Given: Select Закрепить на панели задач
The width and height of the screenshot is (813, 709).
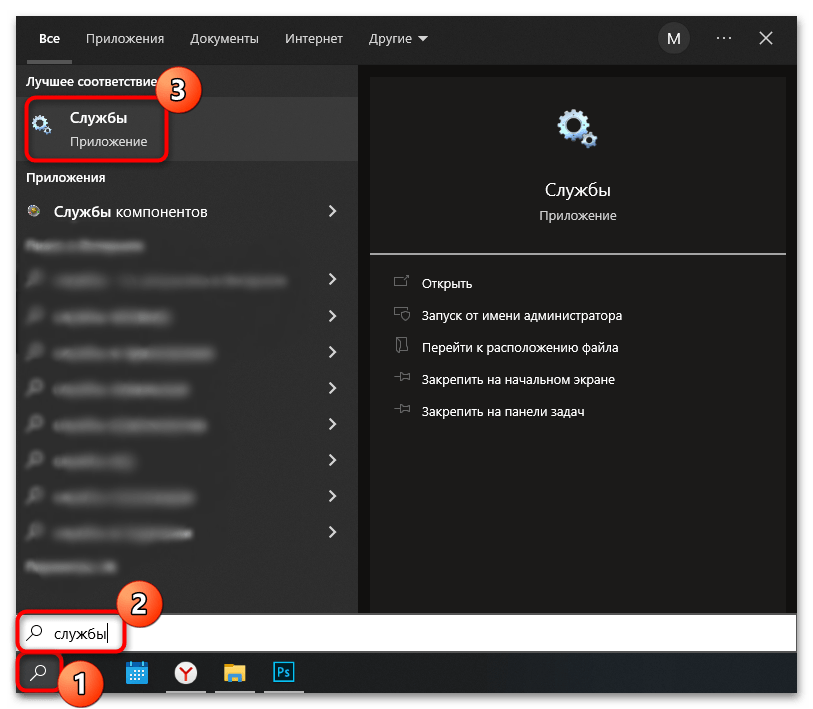Looking at the screenshot, I should 502,411.
